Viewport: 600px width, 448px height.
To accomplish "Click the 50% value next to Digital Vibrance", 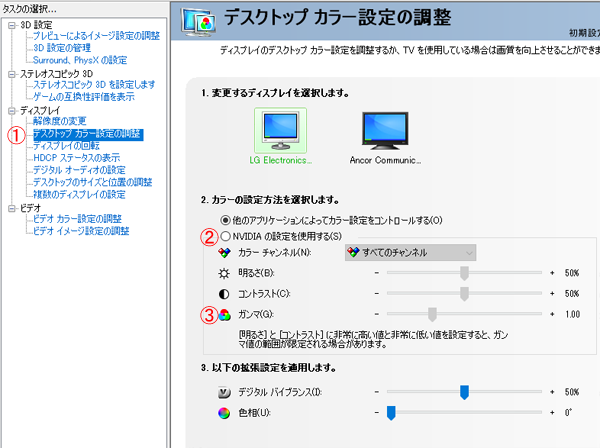I will (x=572, y=392).
